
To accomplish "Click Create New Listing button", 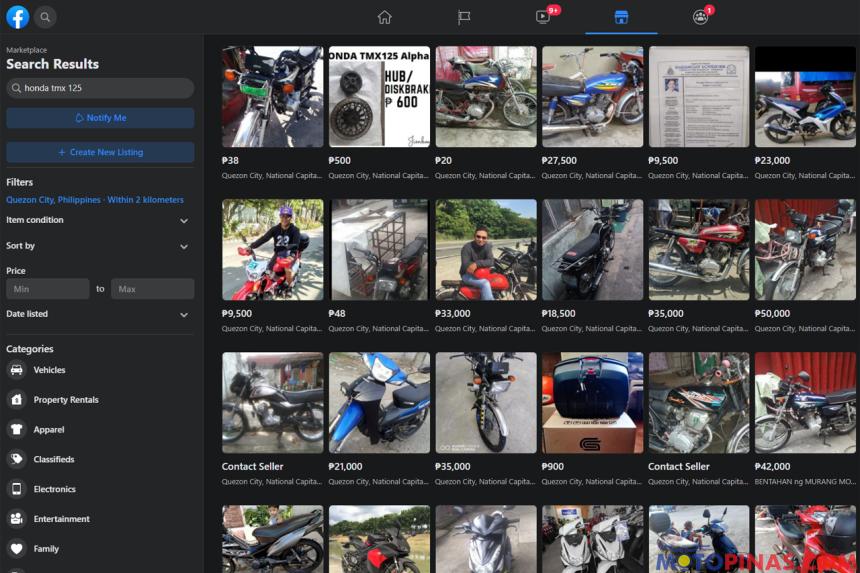I will pyautogui.click(x=100, y=152).
